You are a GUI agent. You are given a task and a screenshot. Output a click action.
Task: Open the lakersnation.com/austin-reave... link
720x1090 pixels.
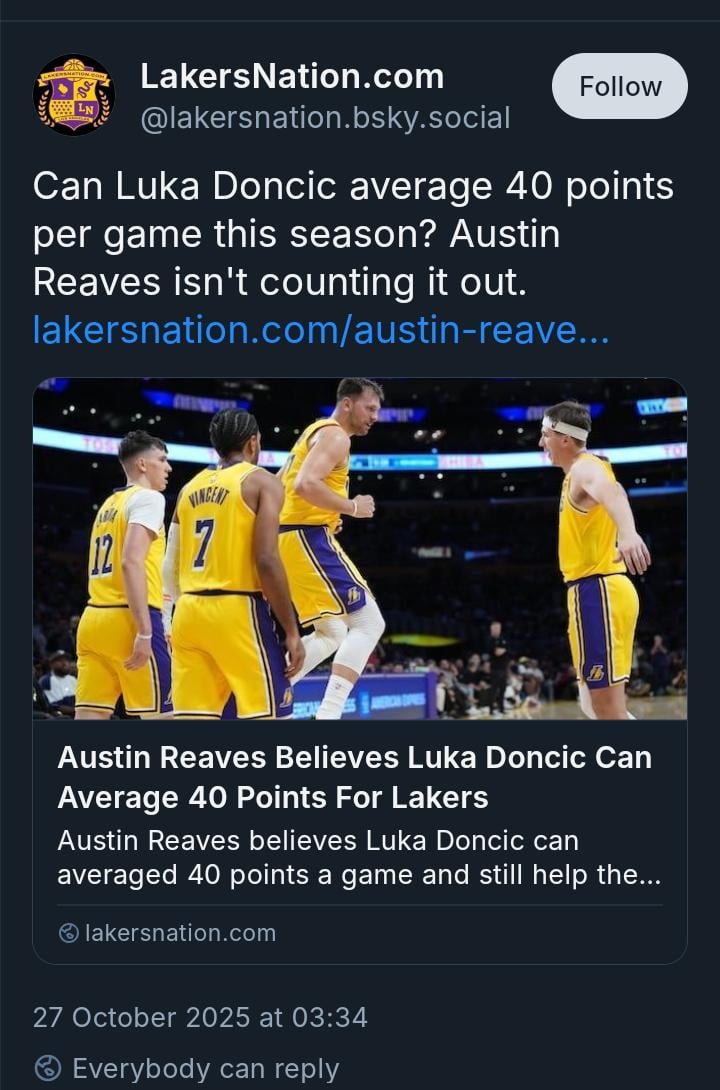320,329
